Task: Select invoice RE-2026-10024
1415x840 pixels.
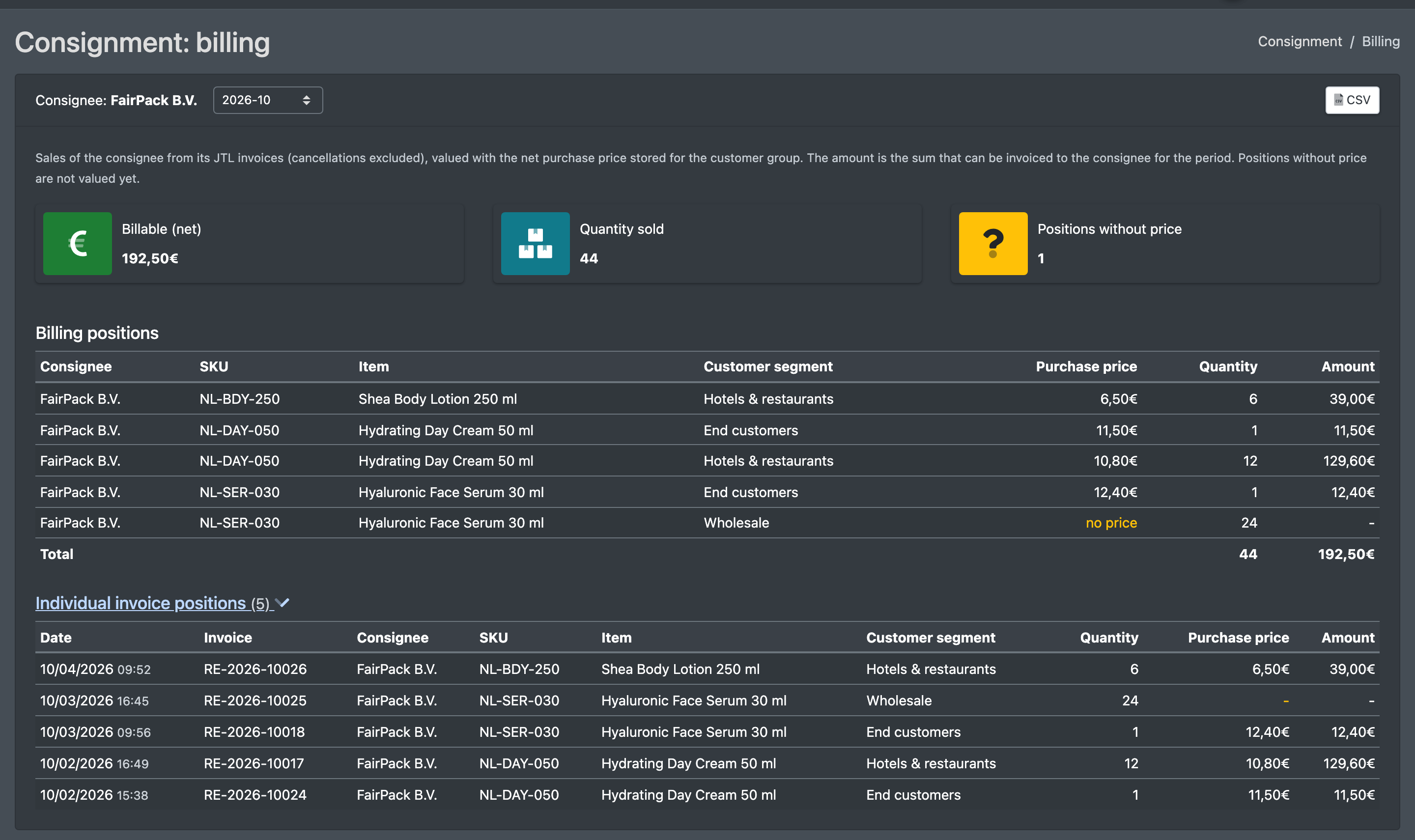Action: point(255,795)
